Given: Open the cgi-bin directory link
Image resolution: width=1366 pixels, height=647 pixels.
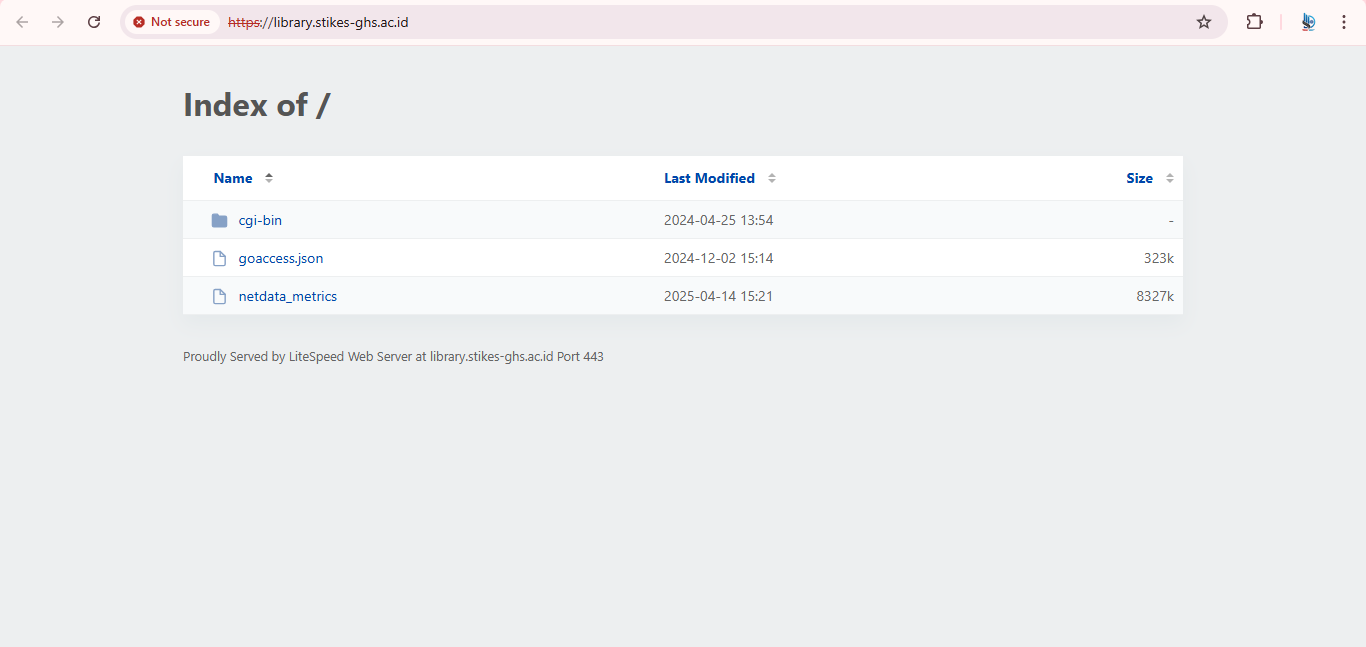Looking at the screenshot, I should (260, 220).
